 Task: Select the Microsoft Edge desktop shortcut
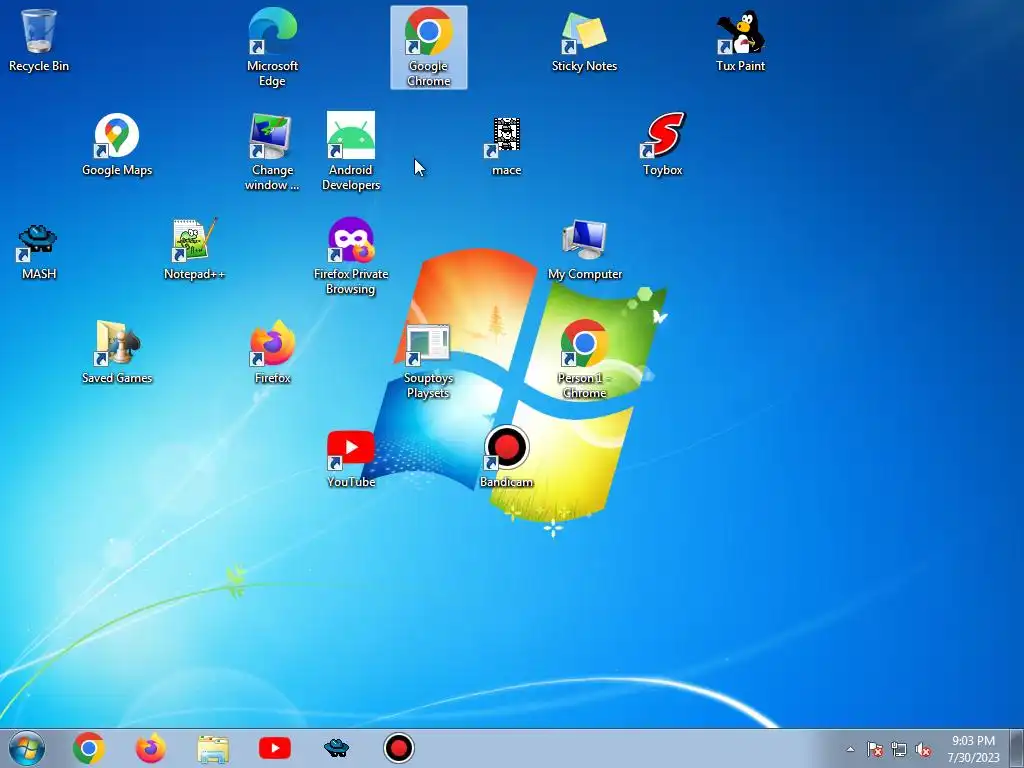[x=272, y=47]
